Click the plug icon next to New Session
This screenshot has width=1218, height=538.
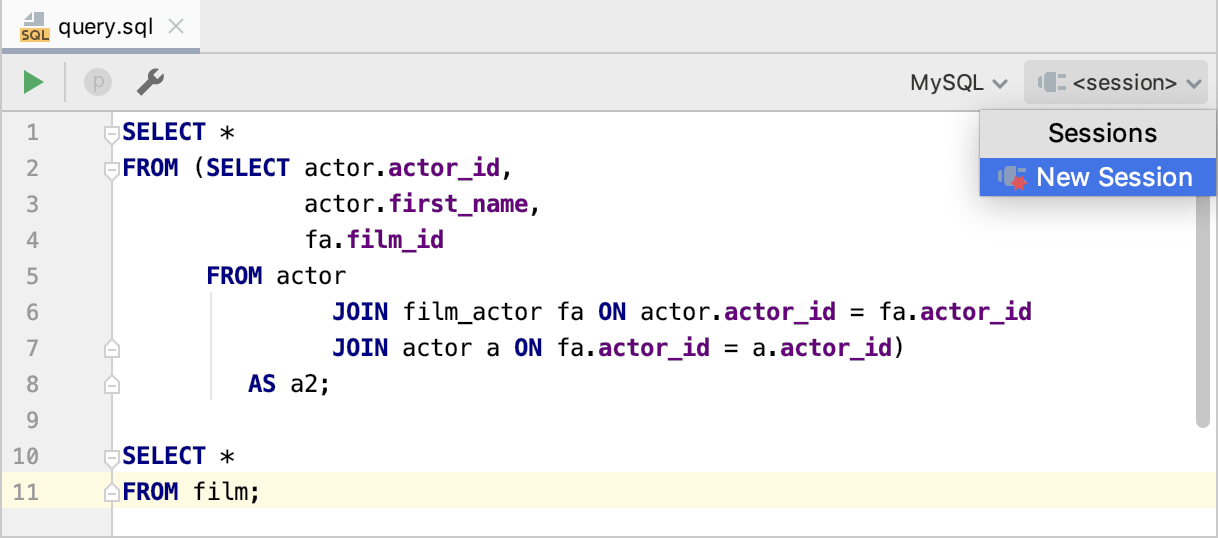tap(1013, 178)
